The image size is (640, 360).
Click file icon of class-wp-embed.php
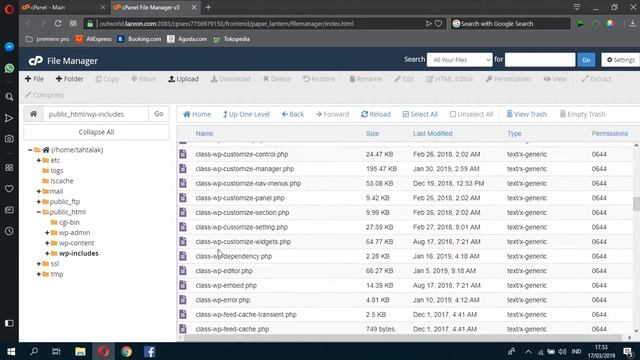[x=183, y=285]
